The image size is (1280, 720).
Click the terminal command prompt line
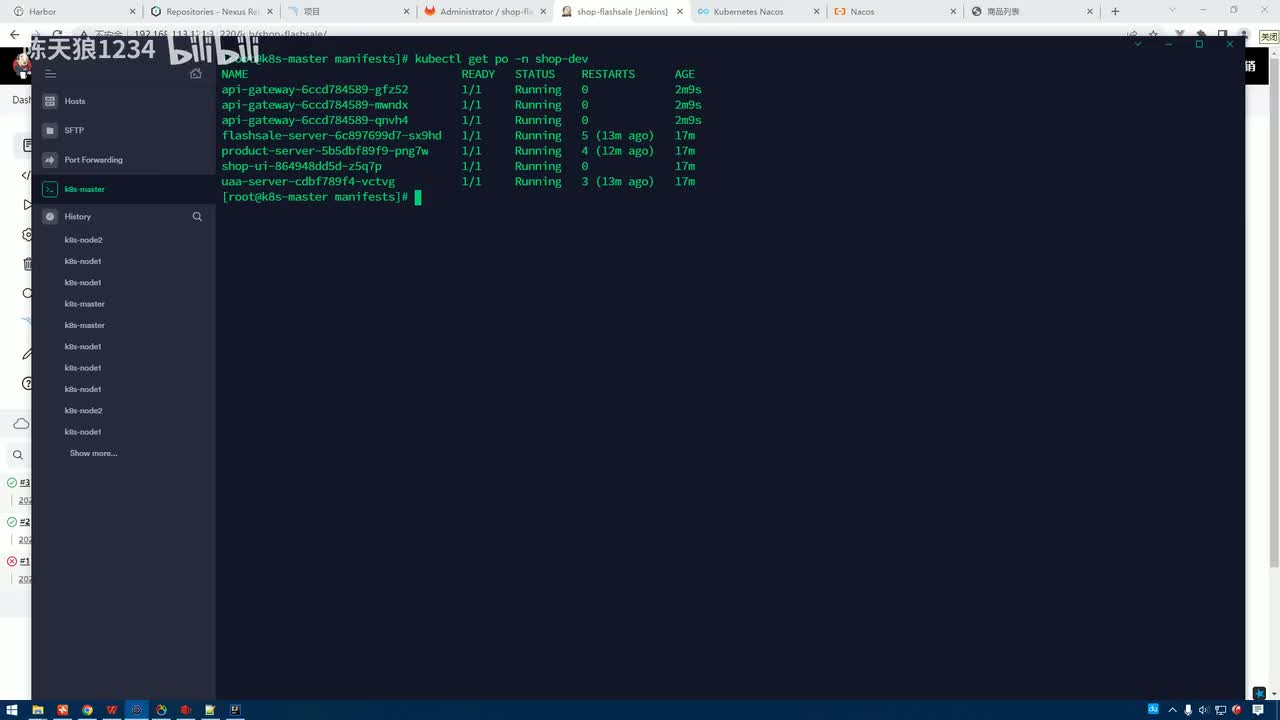[x=321, y=197]
